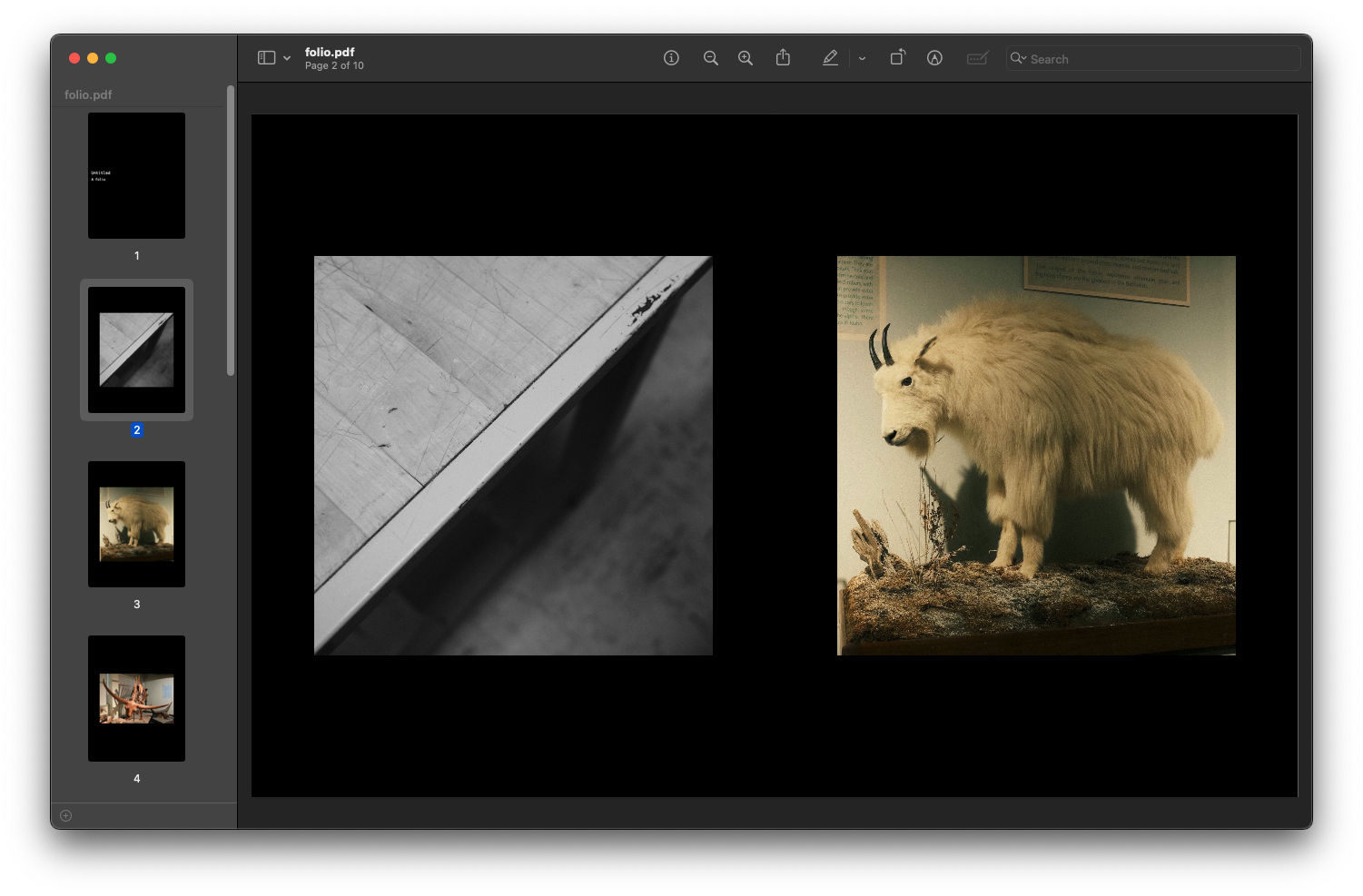Select page 1 thumbnail
1363x896 pixels.
(x=136, y=175)
